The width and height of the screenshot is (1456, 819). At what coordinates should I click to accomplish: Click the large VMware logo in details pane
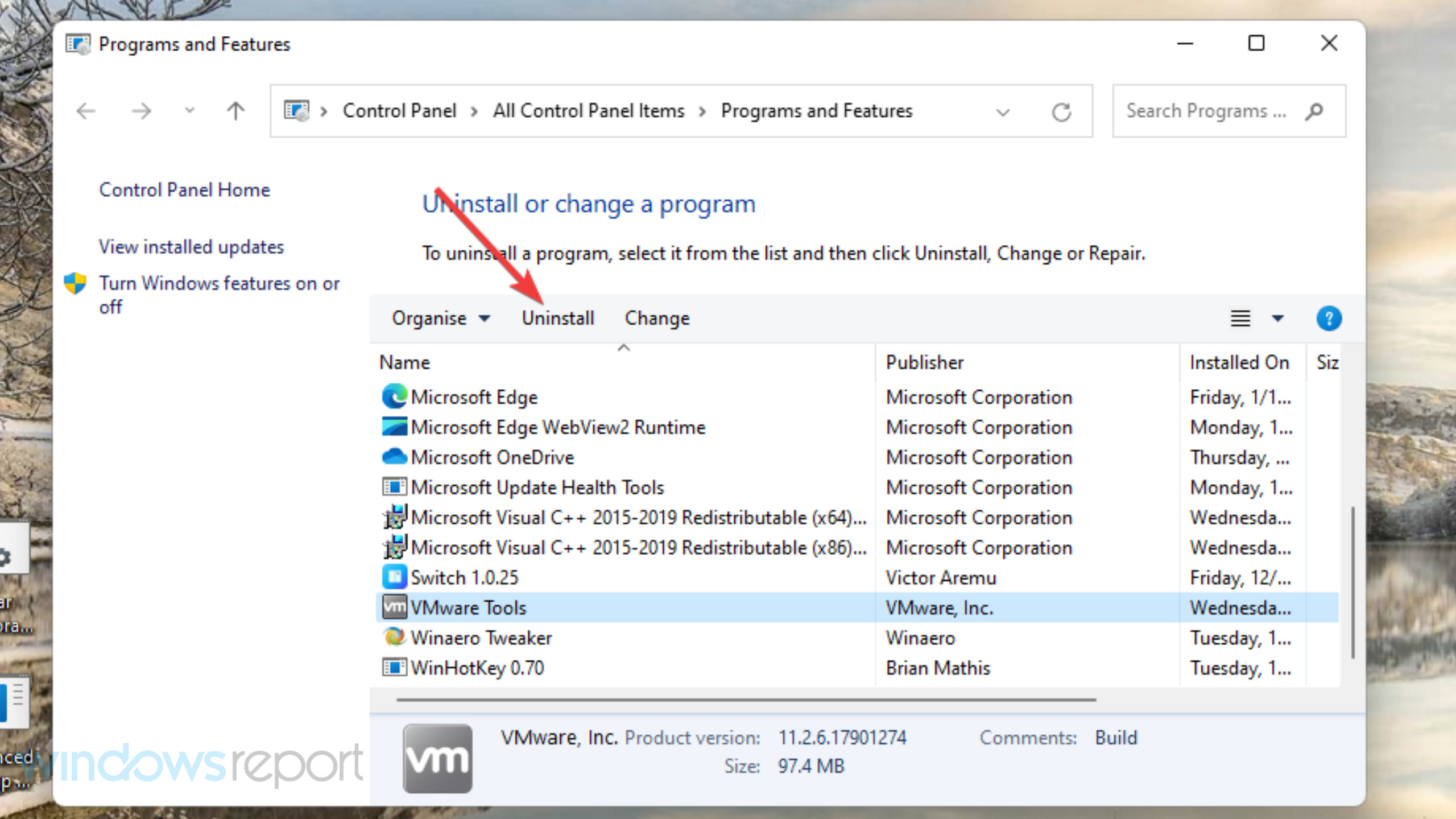click(x=437, y=759)
